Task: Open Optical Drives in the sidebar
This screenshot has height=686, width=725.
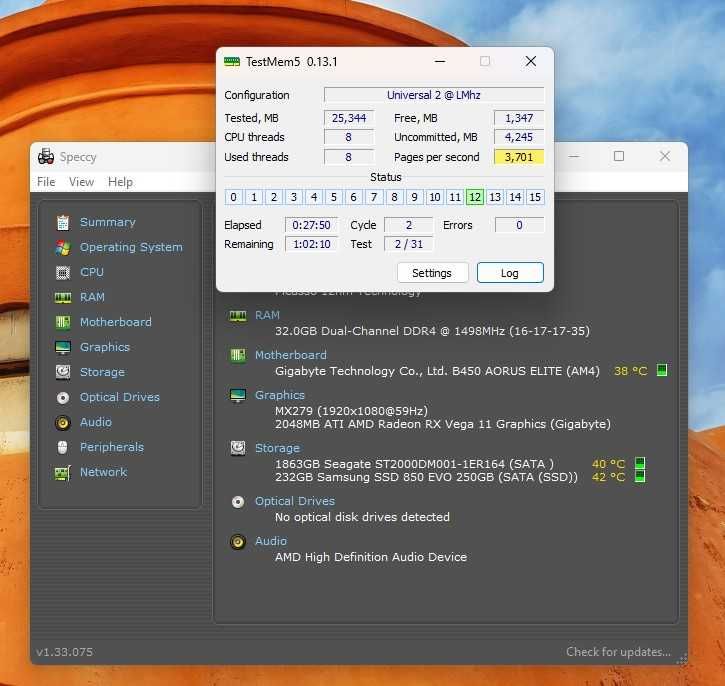Action: (120, 397)
